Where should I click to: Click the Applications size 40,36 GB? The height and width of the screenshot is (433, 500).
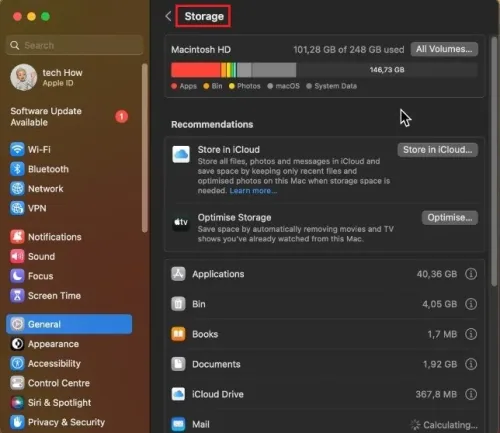[437, 274]
